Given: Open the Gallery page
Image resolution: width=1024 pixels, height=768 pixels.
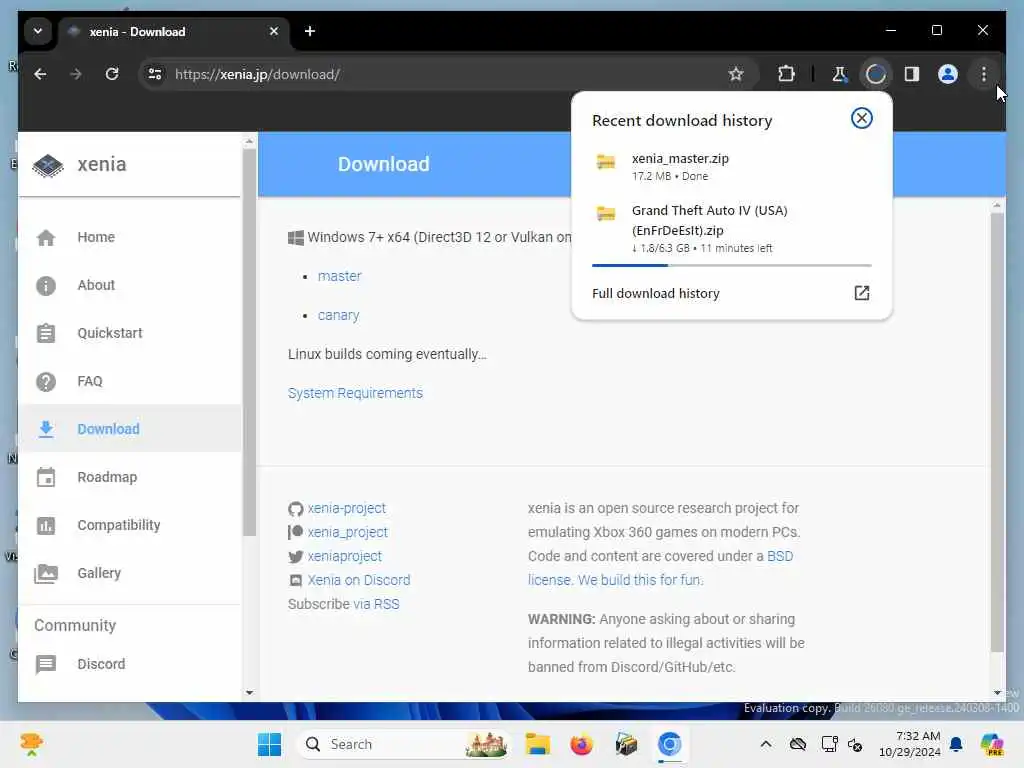Looking at the screenshot, I should click(129, 573).
